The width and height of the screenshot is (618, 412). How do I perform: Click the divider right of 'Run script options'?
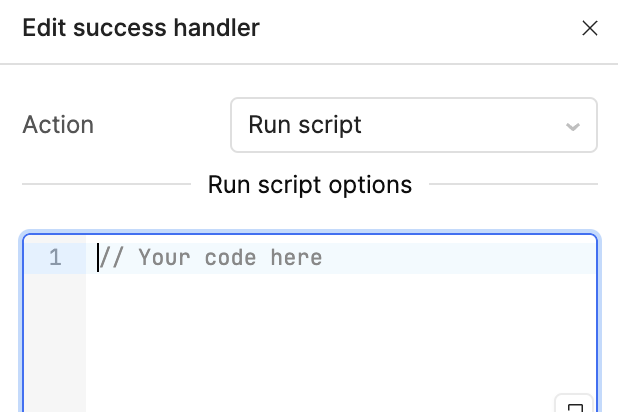point(512,185)
